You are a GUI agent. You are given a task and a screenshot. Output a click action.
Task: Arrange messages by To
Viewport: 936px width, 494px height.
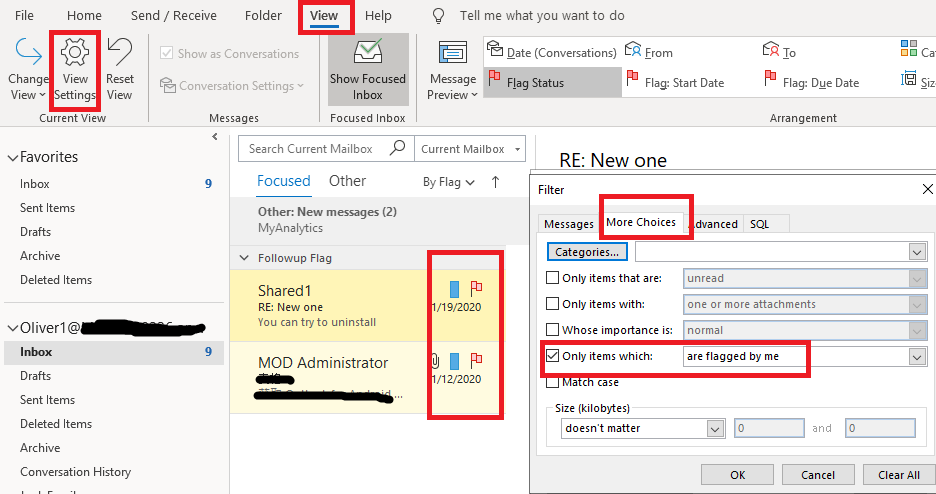point(779,52)
